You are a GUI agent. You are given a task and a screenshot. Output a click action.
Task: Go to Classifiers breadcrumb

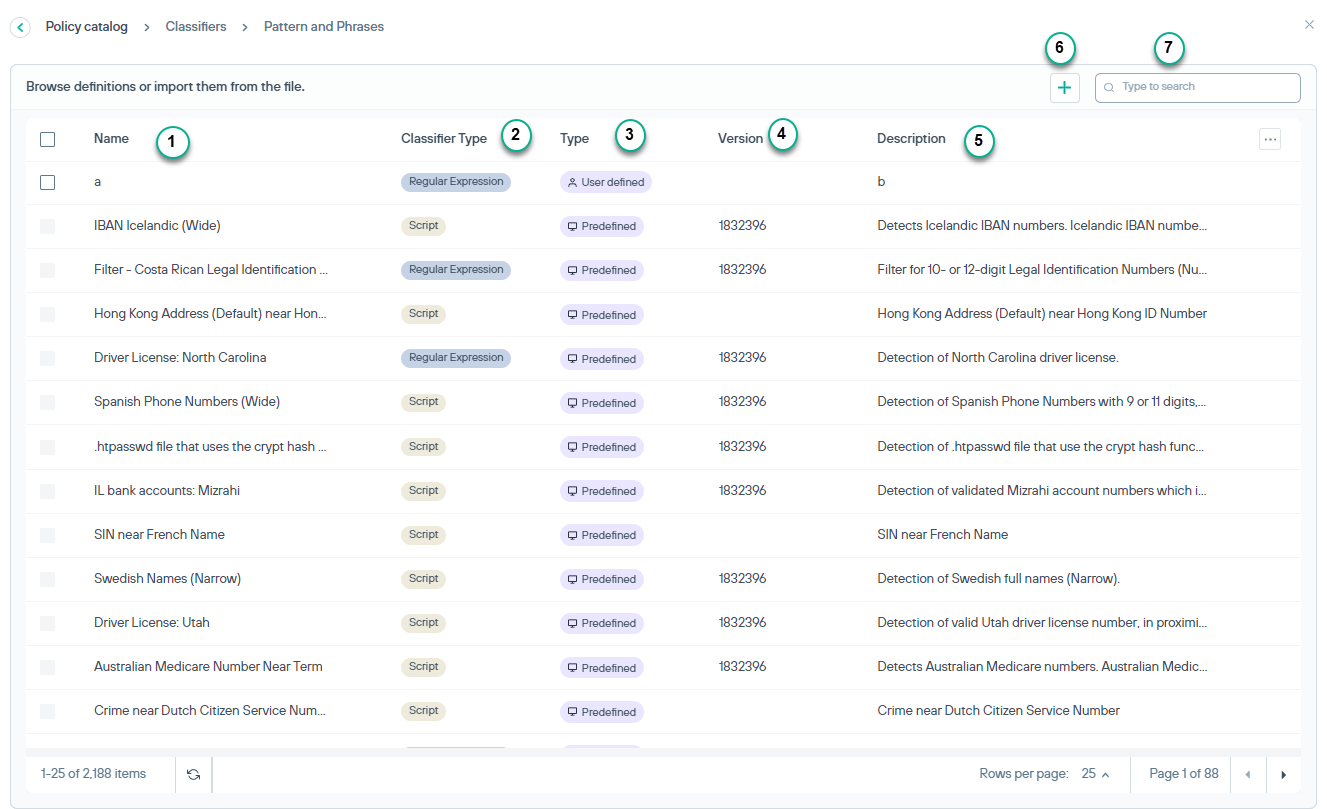(x=196, y=27)
